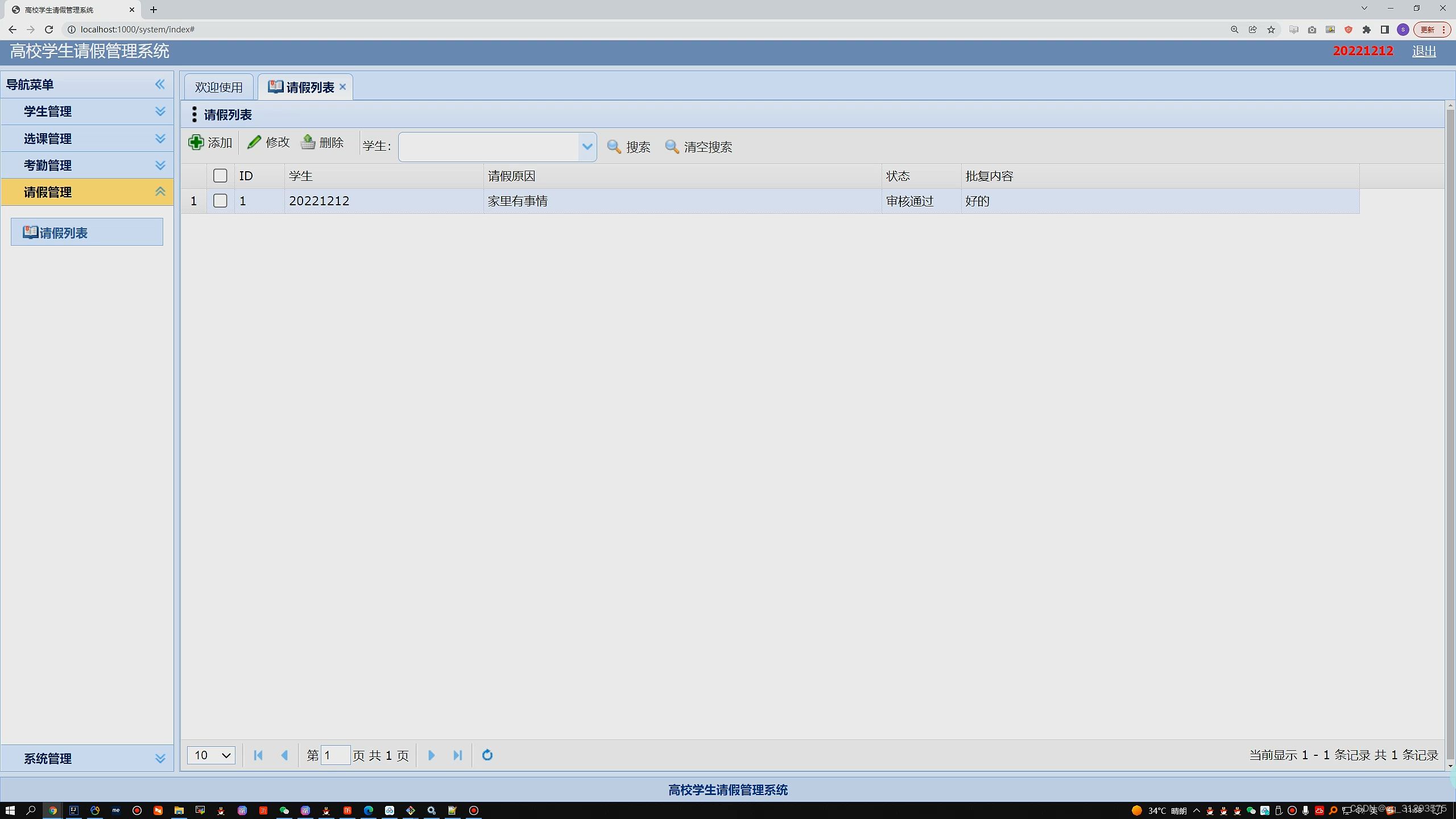Open the student (学生) combo box dropdown
Screen dimensions: 1456x819
tap(587, 147)
